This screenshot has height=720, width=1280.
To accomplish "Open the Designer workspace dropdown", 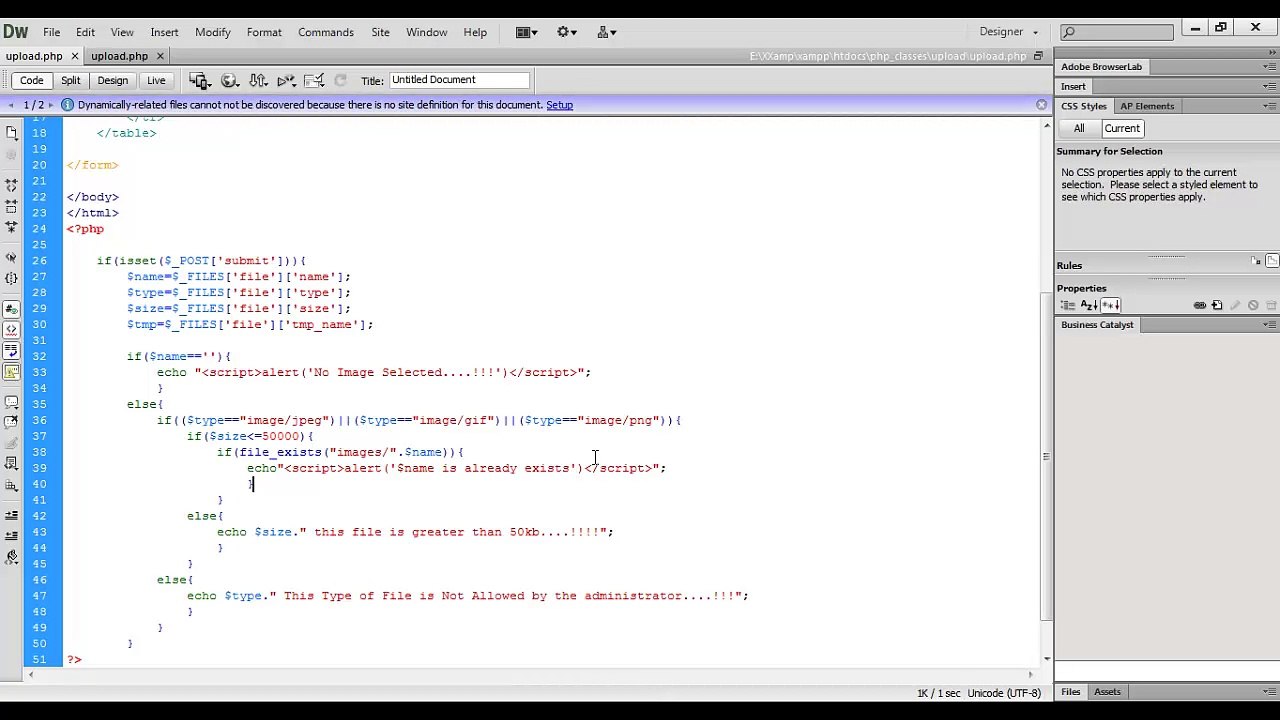I will 1008,32.
